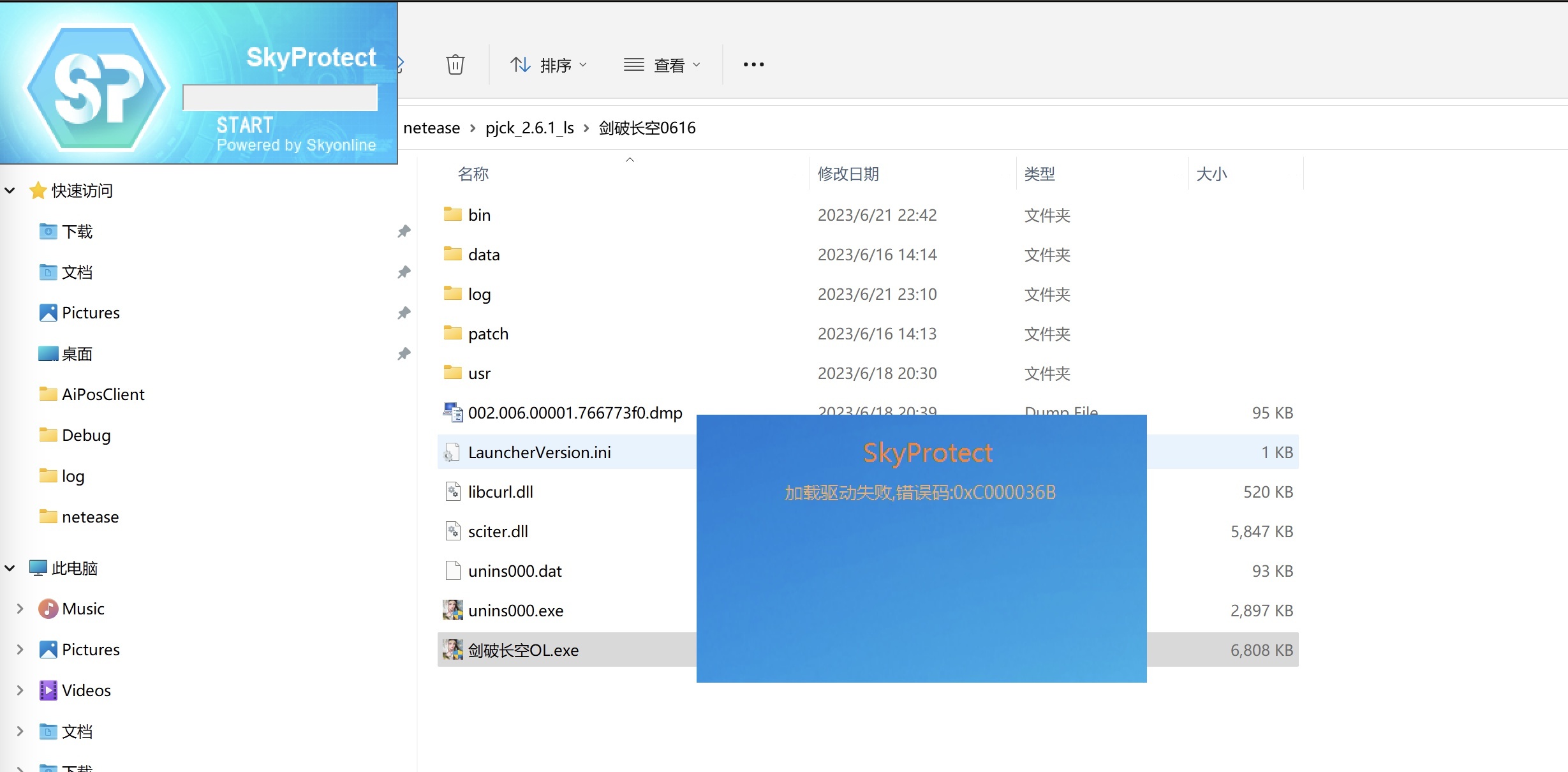Select the patch folder icon
This screenshot has width=1568, height=772.
[452, 332]
